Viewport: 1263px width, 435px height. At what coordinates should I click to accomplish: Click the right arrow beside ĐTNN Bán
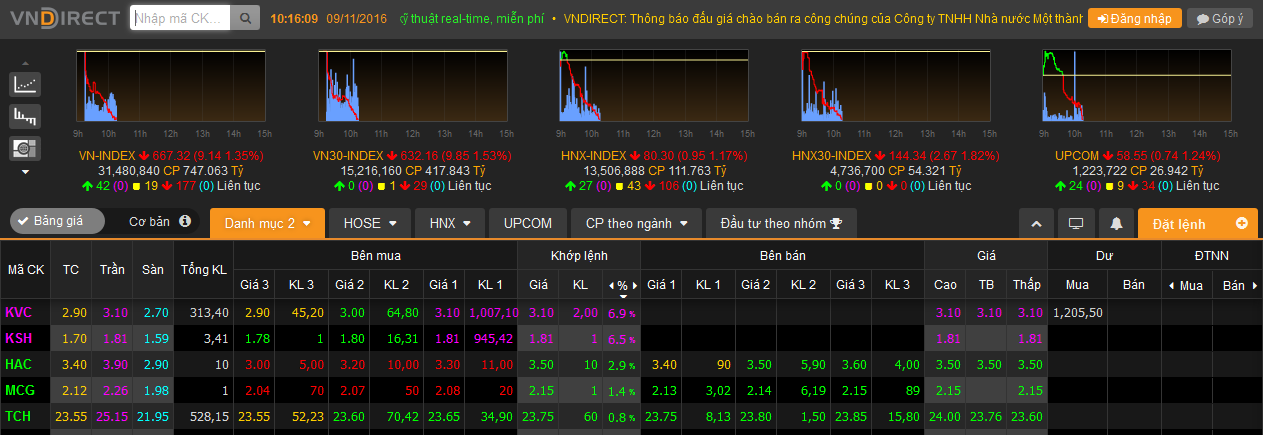click(x=1253, y=286)
